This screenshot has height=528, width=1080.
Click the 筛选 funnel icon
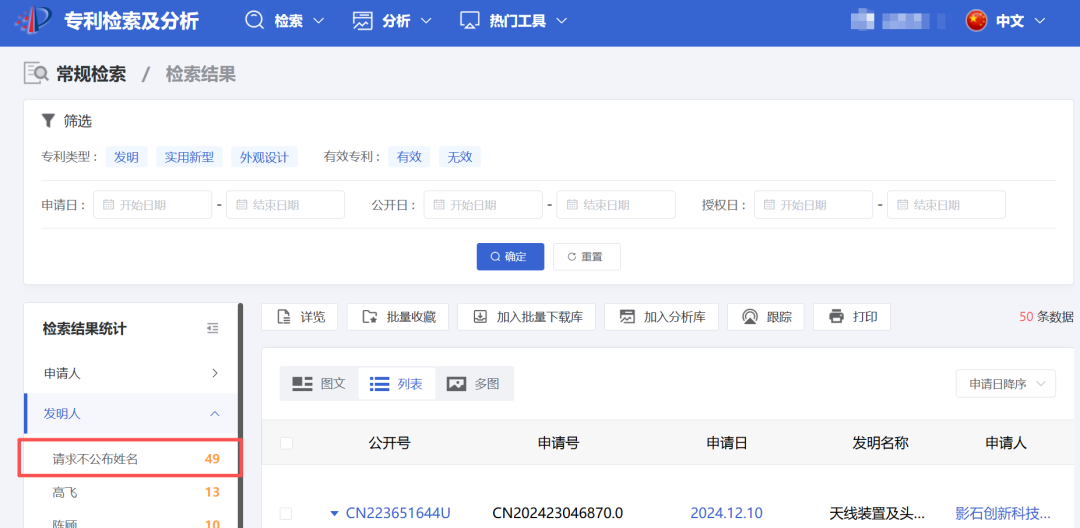click(x=48, y=121)
